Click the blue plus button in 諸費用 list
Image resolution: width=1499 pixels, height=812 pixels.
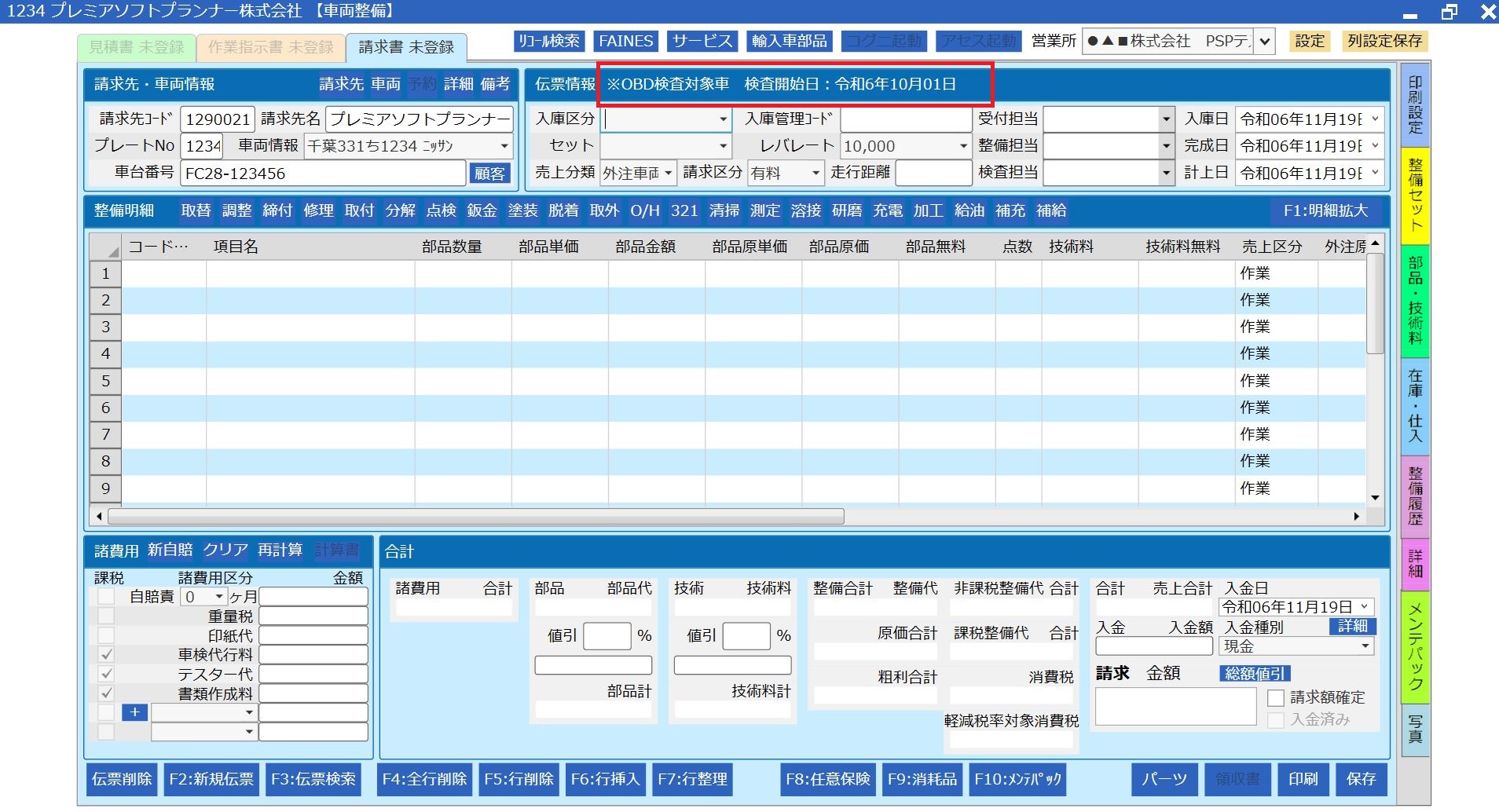click(134, 712)
